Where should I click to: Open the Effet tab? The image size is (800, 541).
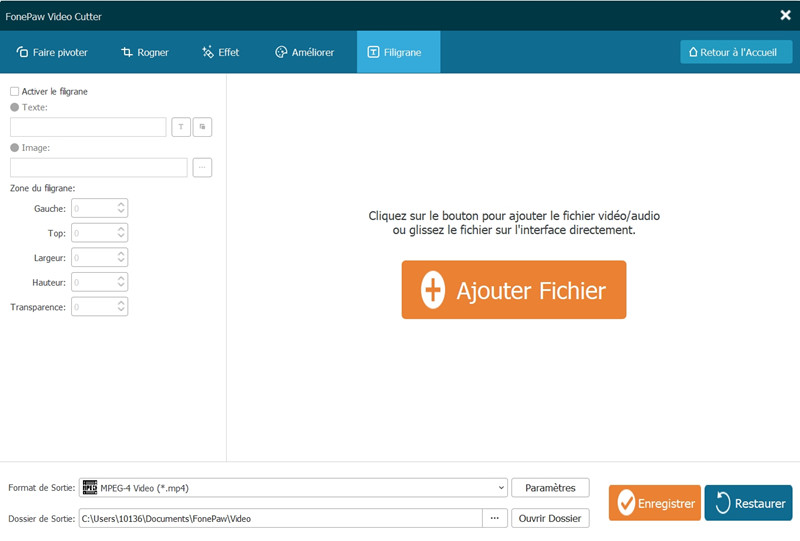pyautogui.click(x=221, y=52)
